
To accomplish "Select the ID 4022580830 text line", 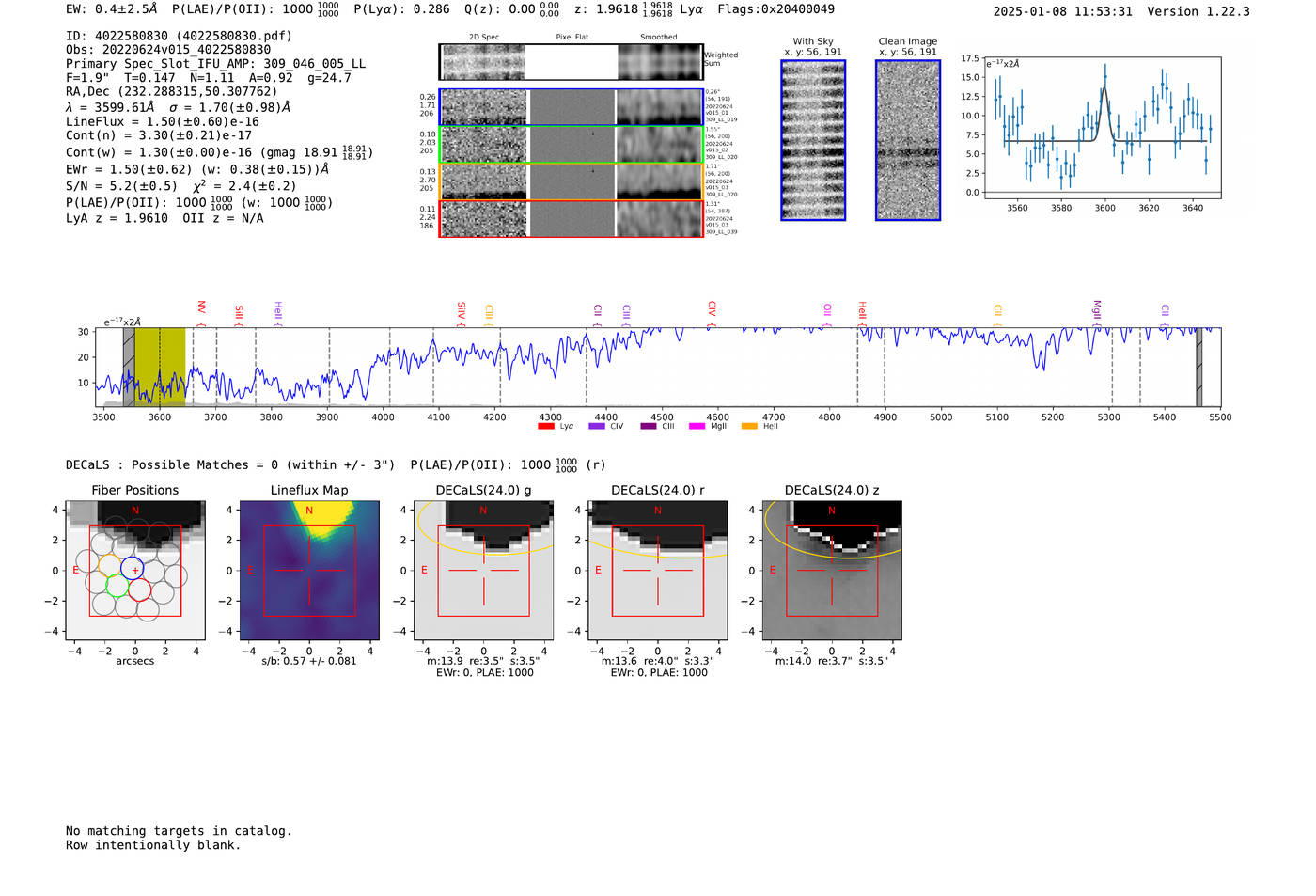I will pyautogui.click(x=179, y=36).
